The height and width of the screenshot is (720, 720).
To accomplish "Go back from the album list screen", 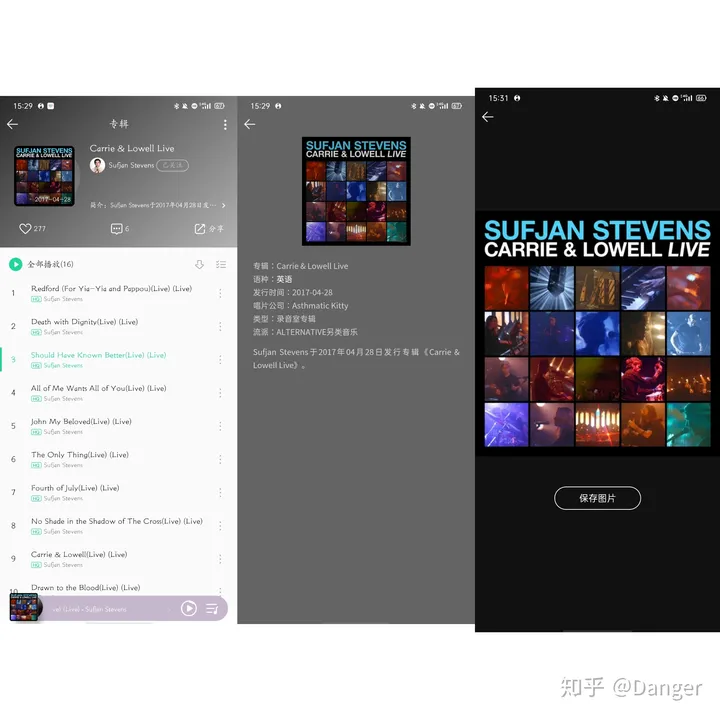I will [x=12, y=124].
